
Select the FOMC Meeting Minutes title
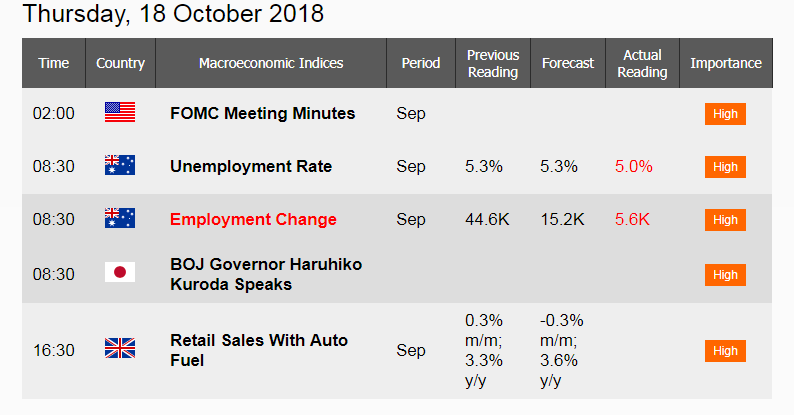(262, 113)
